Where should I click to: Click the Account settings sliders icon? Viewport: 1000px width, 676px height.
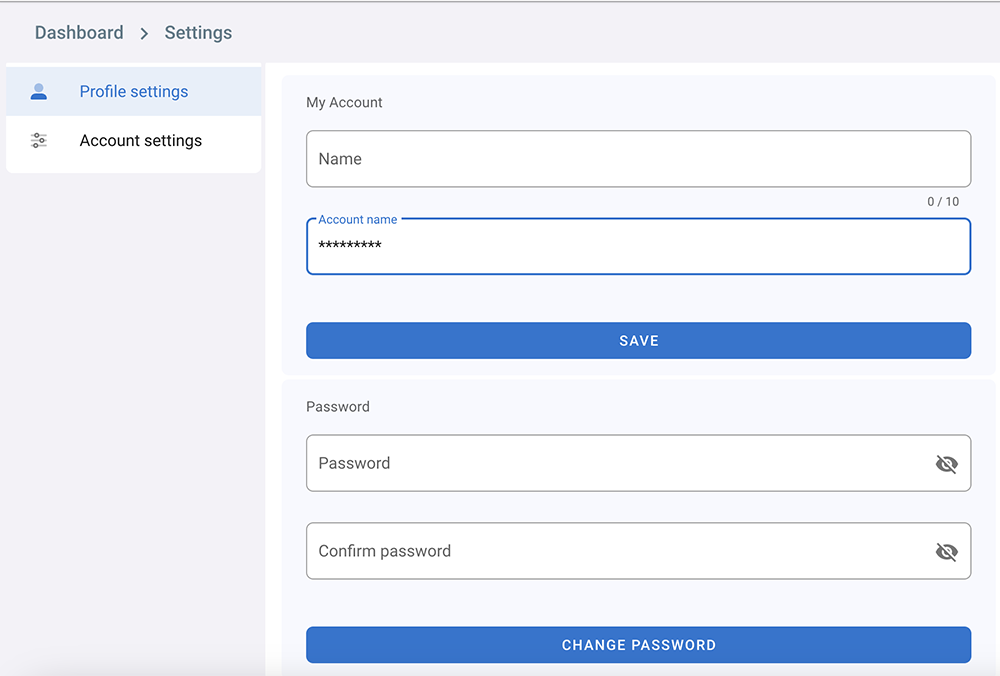(38, 140)
